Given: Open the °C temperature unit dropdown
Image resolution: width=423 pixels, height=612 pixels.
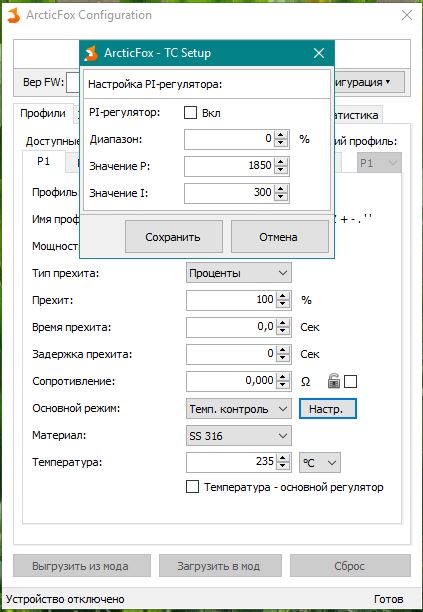Looking at the screenshot, I should [320, 463].
